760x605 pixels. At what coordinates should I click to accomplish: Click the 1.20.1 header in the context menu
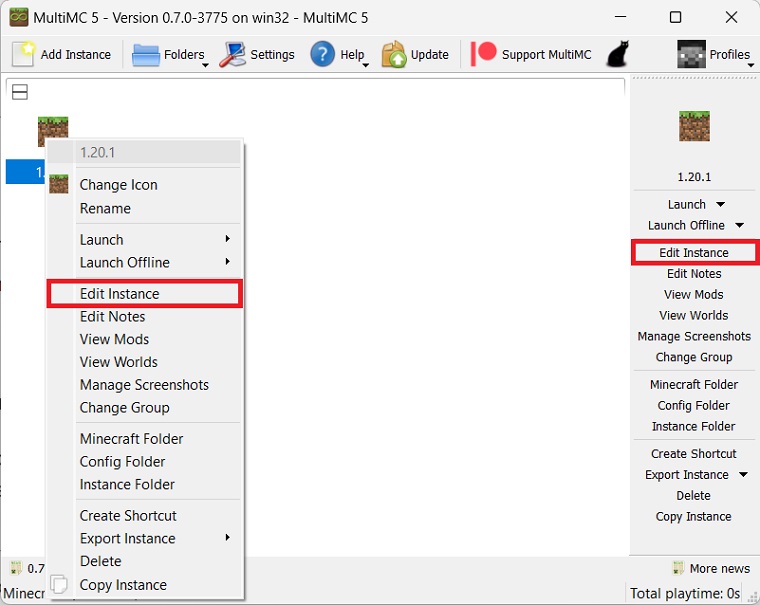pyautogui.click(x=144, y=153)
